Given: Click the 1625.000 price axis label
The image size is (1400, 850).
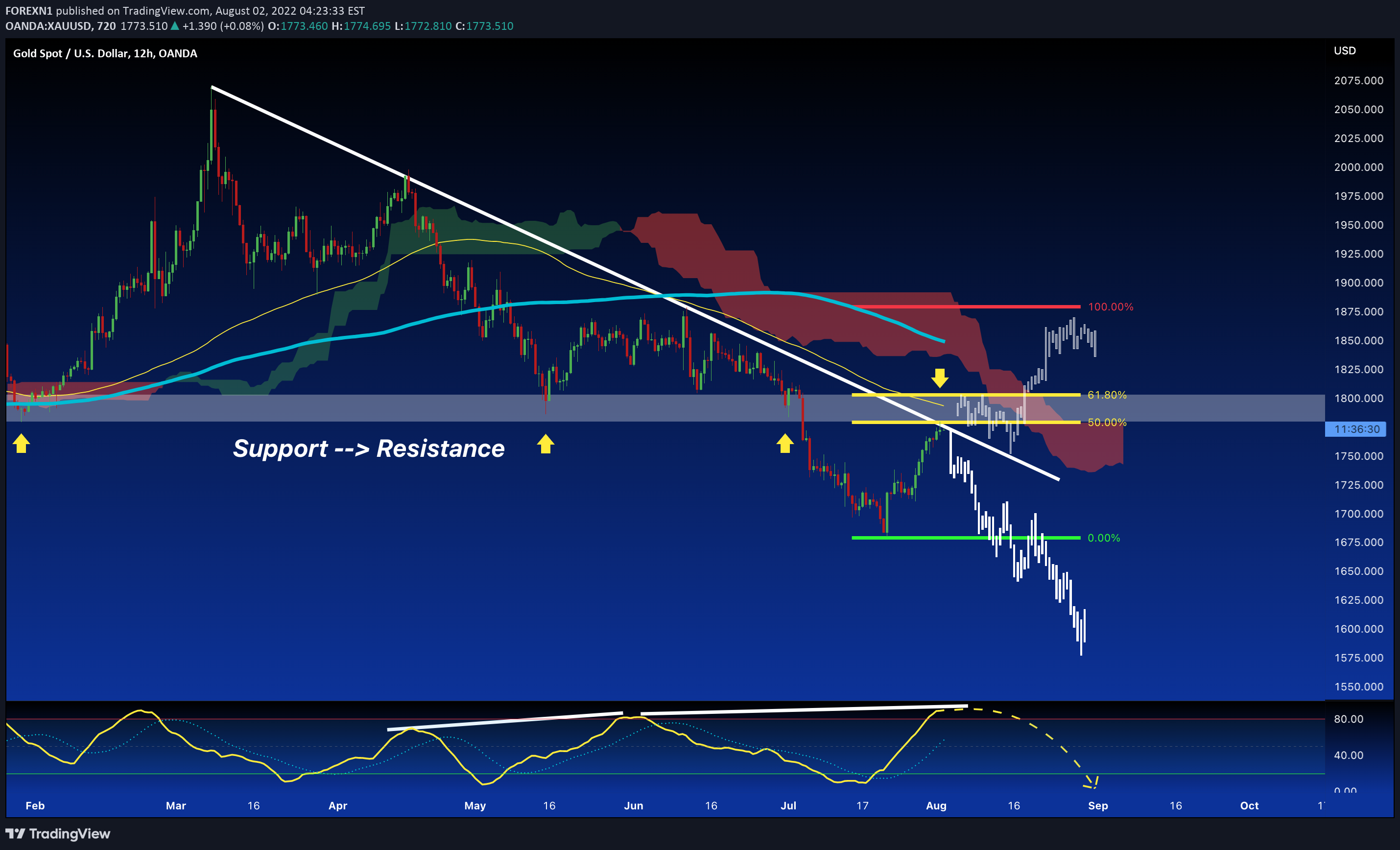Looking at the screenshot, I should (x=1358, y=601).
